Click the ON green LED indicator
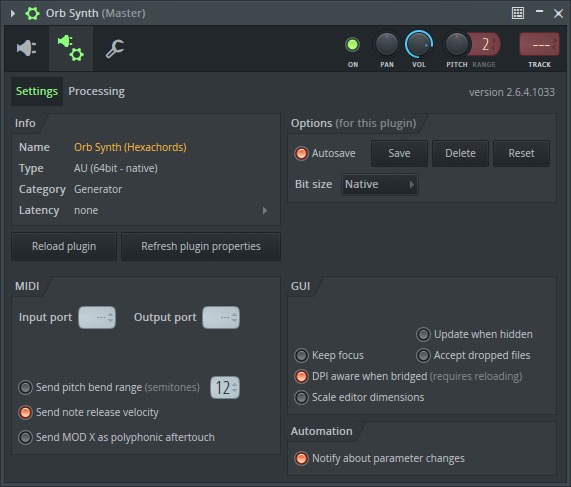This screenshot has width=571, height=487. pyautogui.click(x=352, y=45)
